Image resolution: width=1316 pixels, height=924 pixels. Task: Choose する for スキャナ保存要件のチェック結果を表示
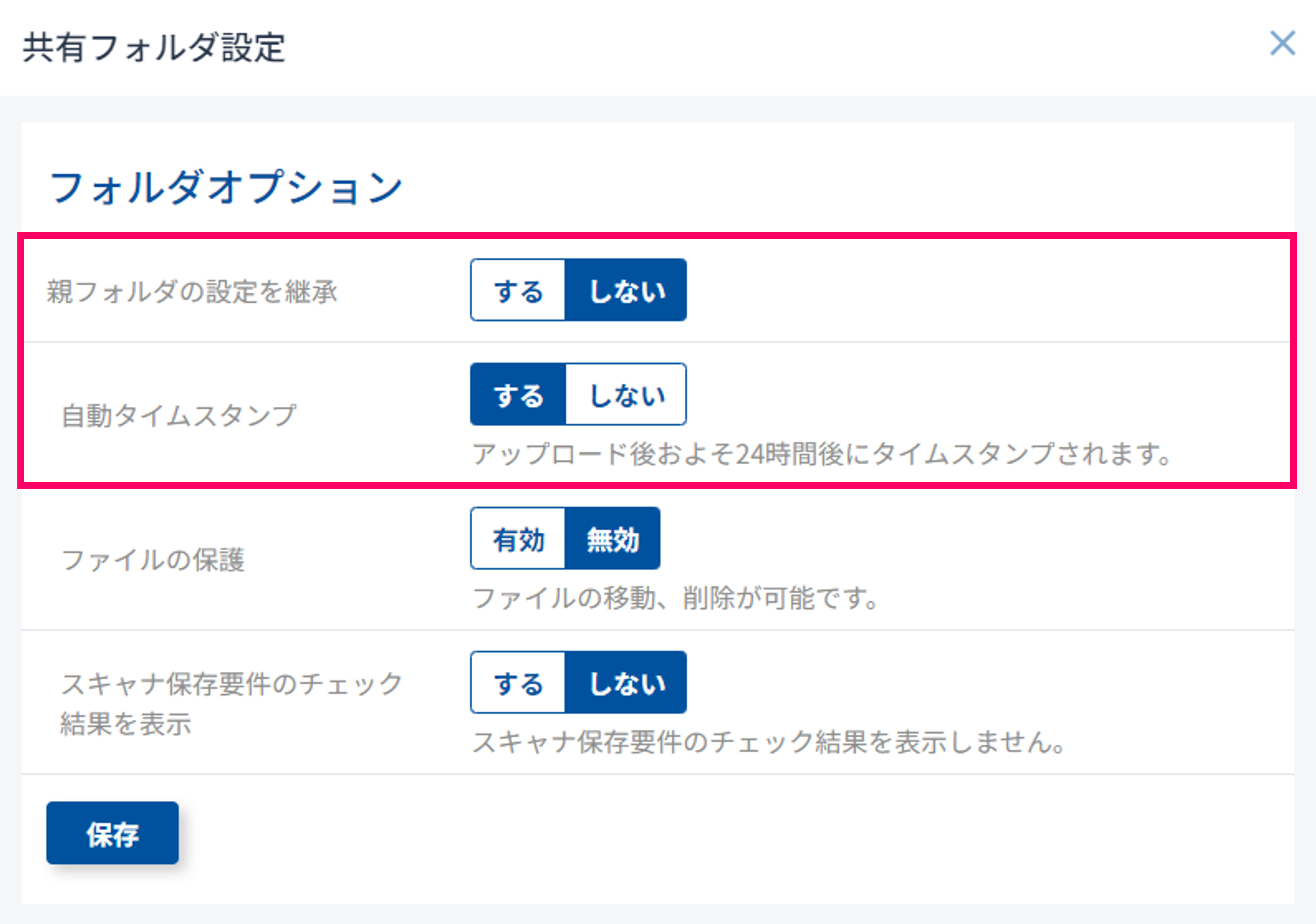coord(518,683)
